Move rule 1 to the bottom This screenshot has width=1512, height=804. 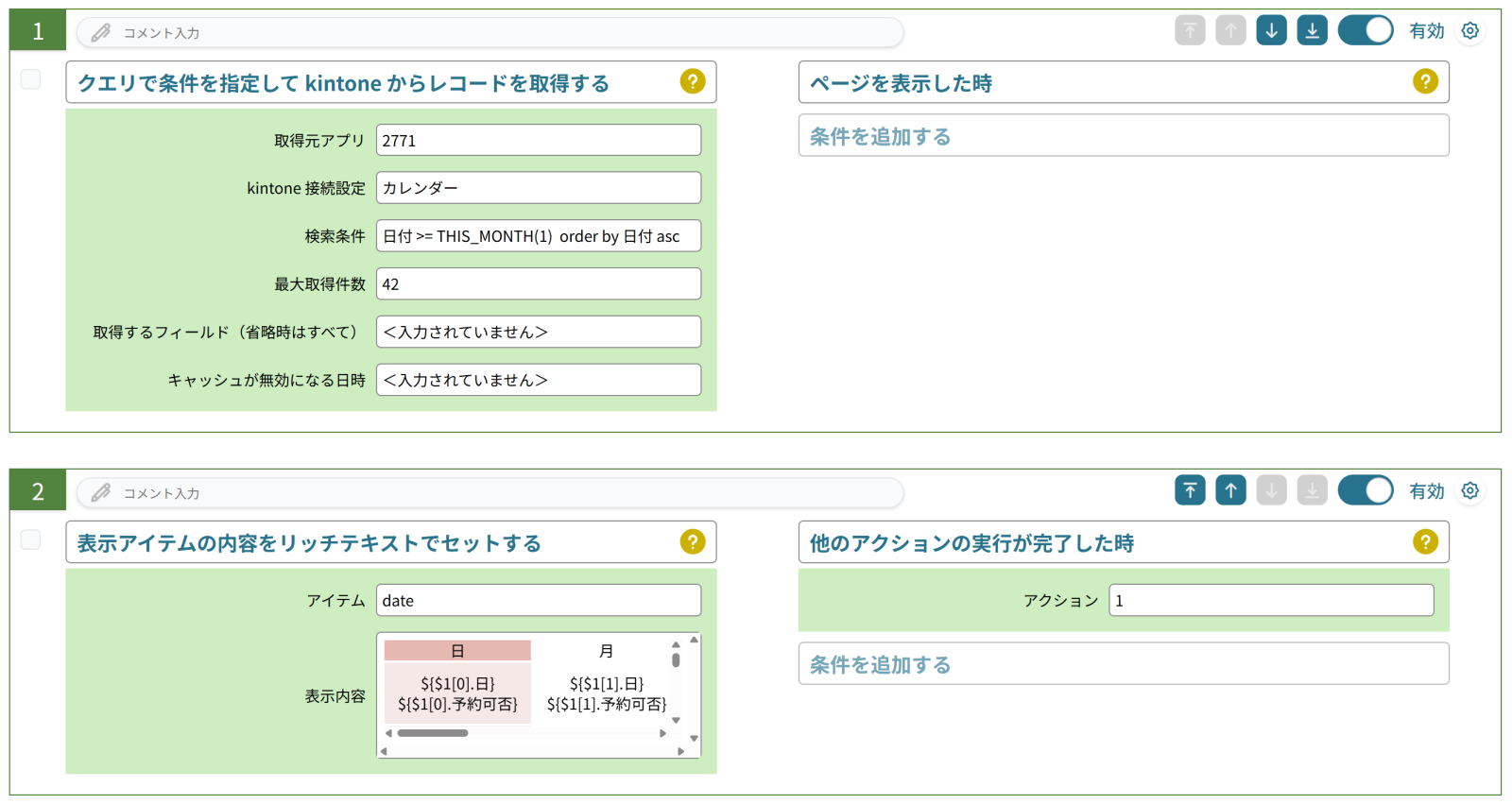[1312, 30]
